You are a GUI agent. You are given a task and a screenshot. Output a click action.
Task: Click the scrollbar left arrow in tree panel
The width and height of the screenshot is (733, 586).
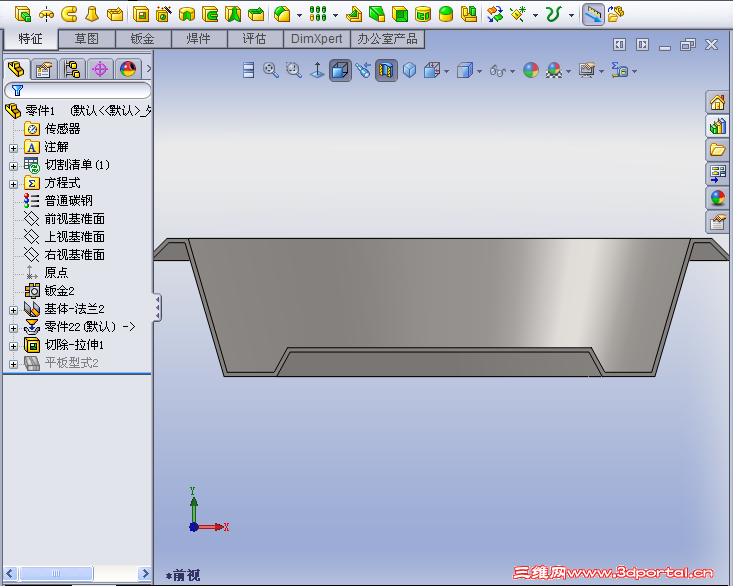(10, 573)
